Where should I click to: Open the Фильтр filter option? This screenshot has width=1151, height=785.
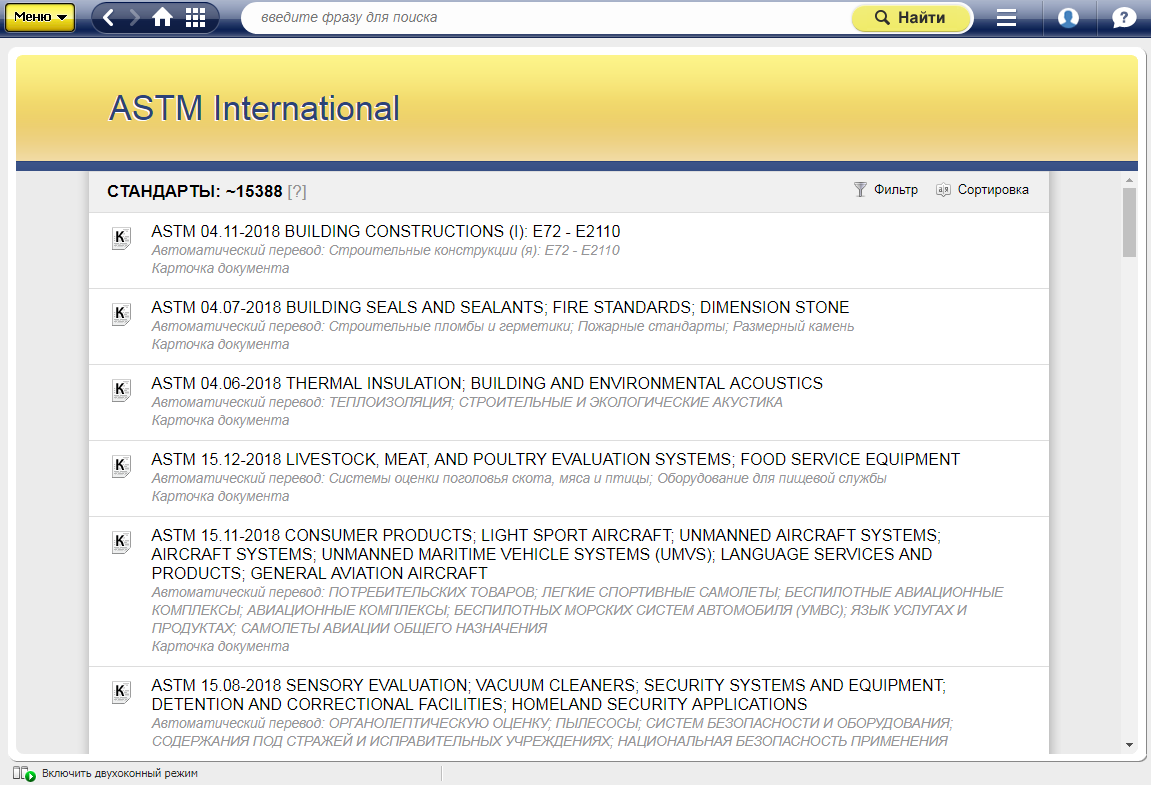[885, 190]
